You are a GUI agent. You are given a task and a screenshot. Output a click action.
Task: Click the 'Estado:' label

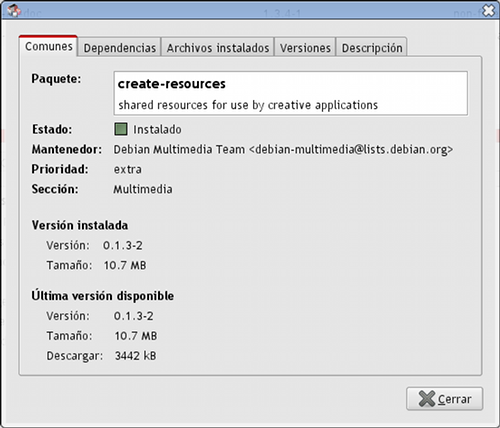coord(52,129)
